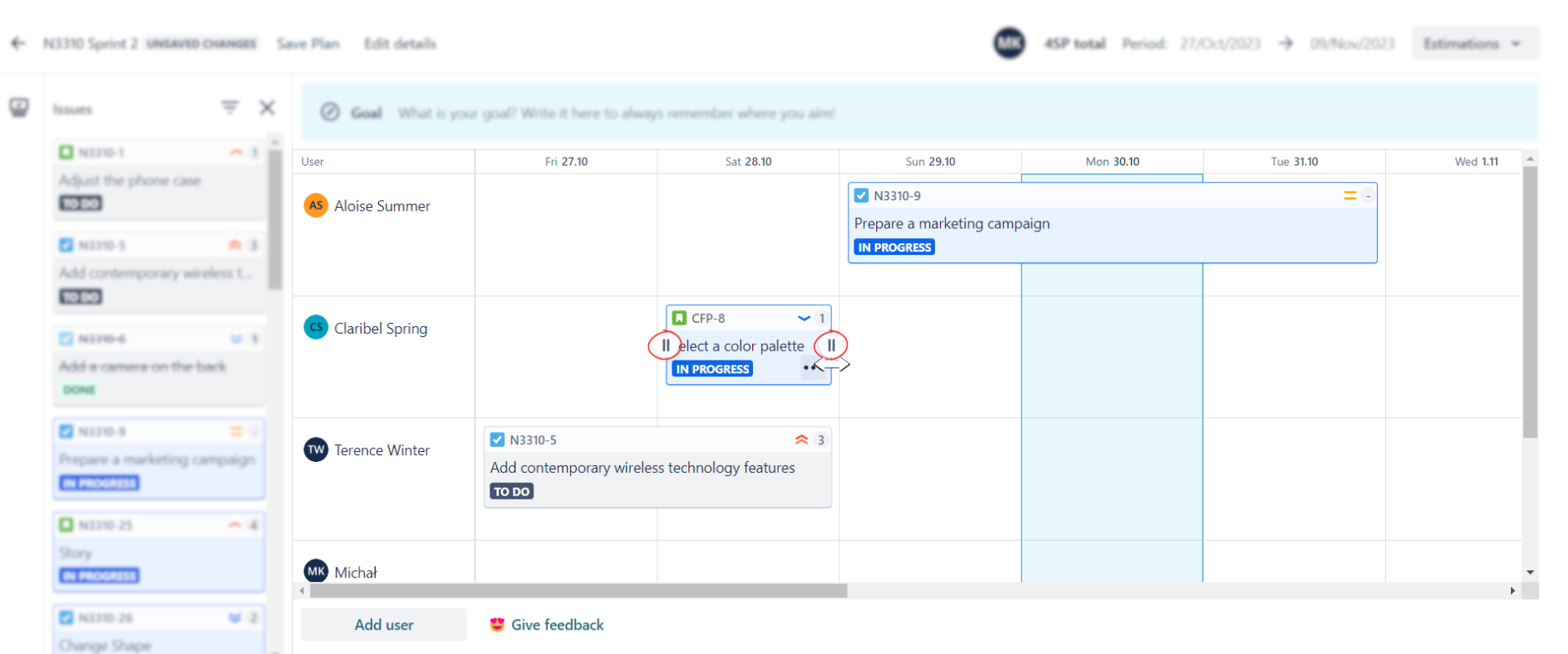Click the IN PROGRESS badge on sidebar N3310-25
The height and width of the screenshot is (654, 1568).
99,576
